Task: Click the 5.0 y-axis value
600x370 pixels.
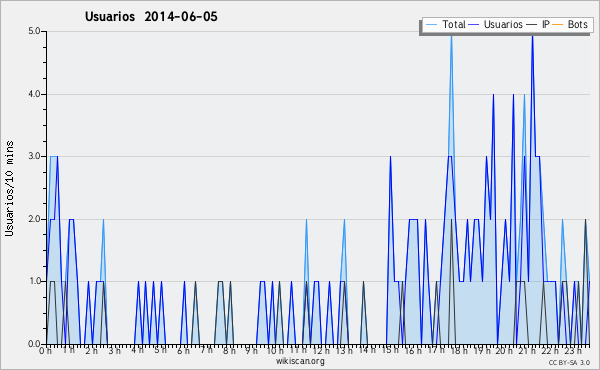Action: tap(34, 31)
